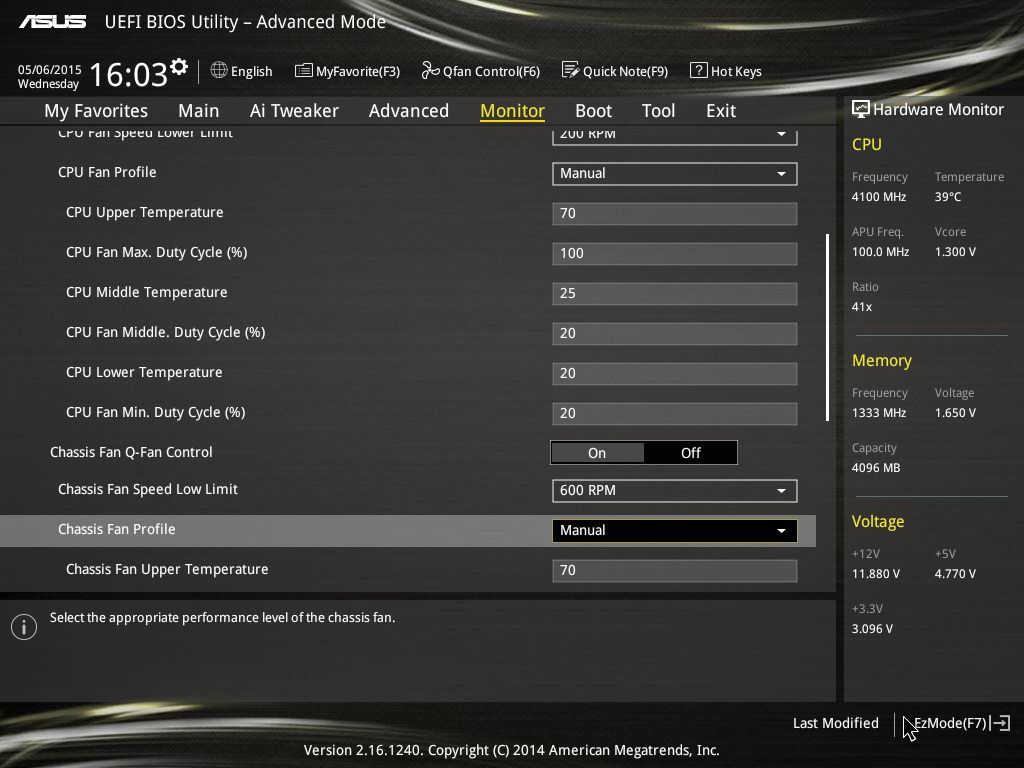Image resolution: width=1024 pixels, height=768 pixels.
Task: Click the Hot Keys question mark icon
Action: (698, 71)
